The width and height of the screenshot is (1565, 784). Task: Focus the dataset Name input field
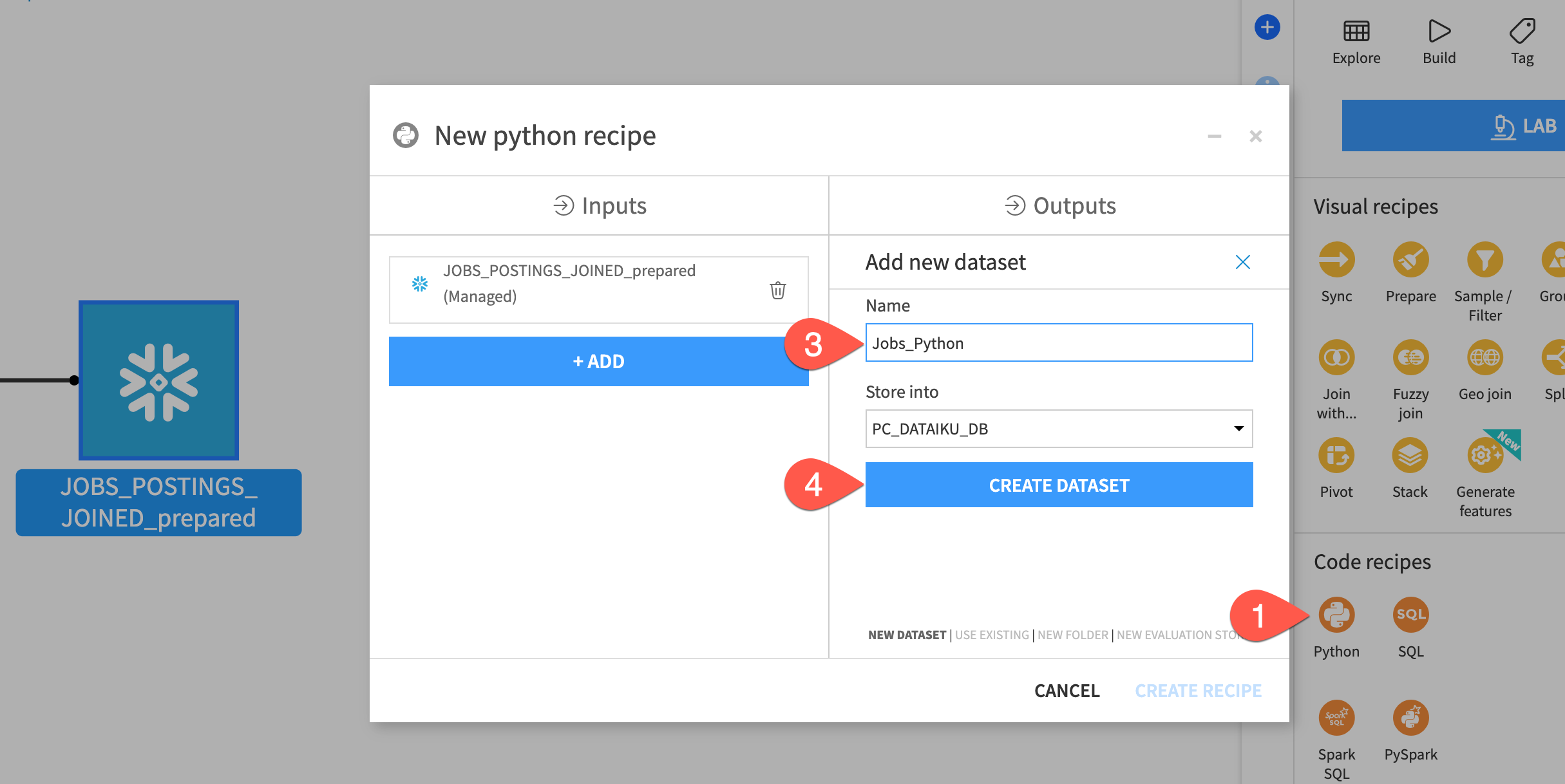pyautogui.click(x=1058, y=343)
